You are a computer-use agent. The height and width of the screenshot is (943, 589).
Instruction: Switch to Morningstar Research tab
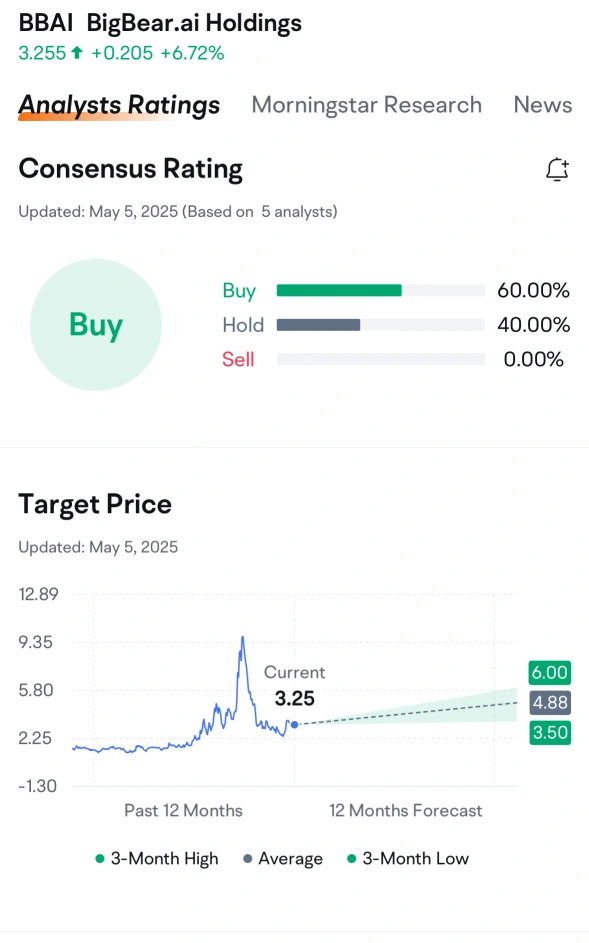[366, 105]
